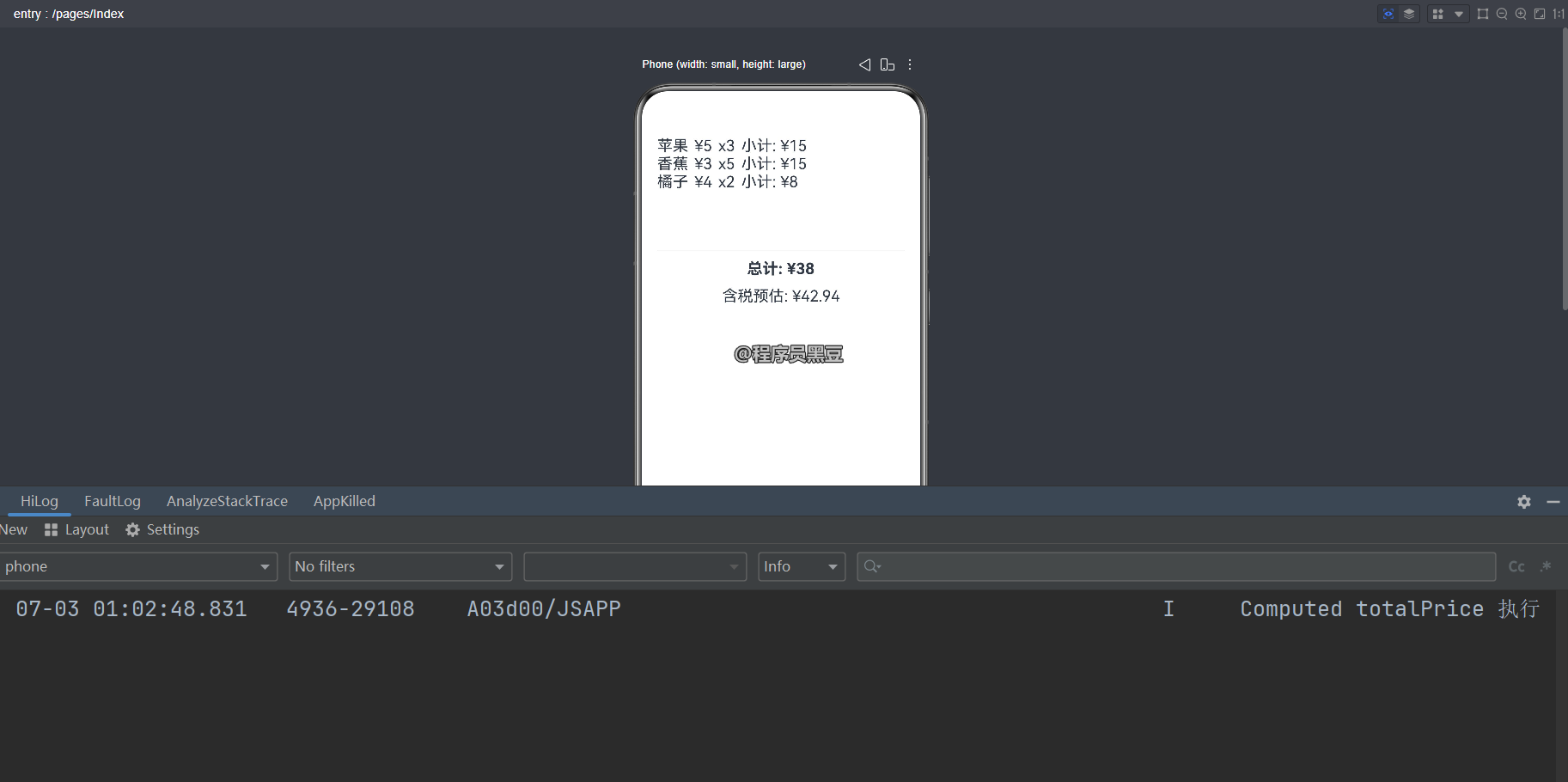
Task: Click the Phone (width: small, height: large) label
Action: pos(723,64)
